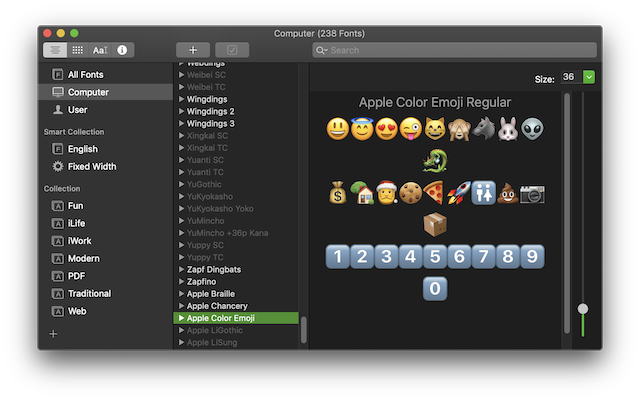Click the font list scrollbar thumb
This screenshot has width=640, height=400.
(x=304, y=330)
